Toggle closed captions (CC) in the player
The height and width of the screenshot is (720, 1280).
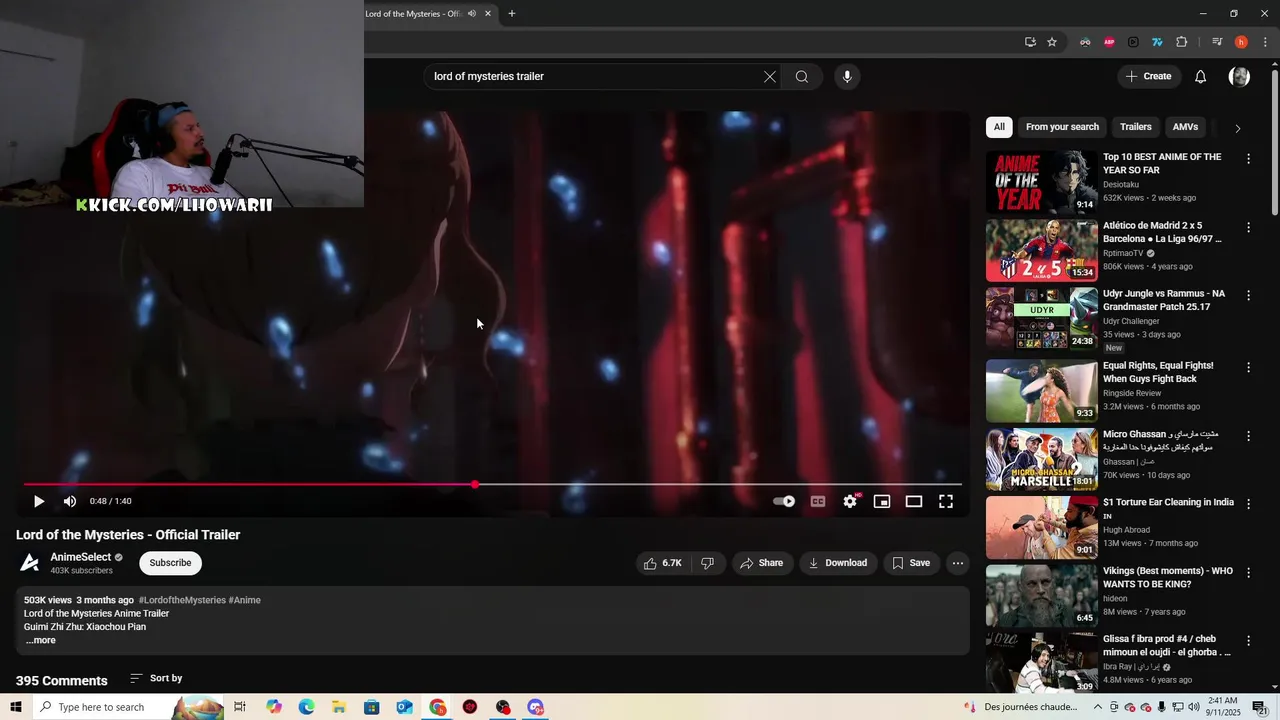click(818, 502)
